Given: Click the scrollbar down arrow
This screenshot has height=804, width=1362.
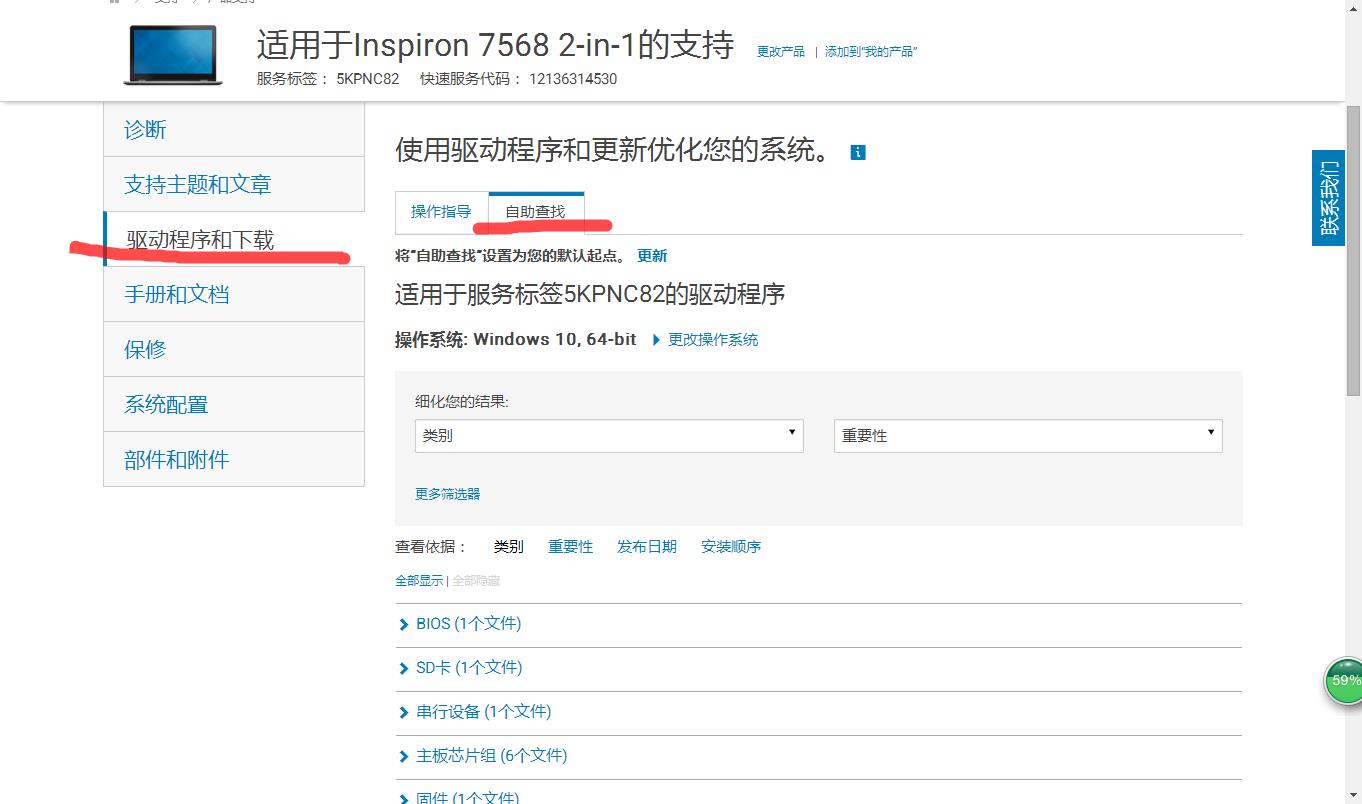Looking at the screenshot, I should [x=1355, y=793].
